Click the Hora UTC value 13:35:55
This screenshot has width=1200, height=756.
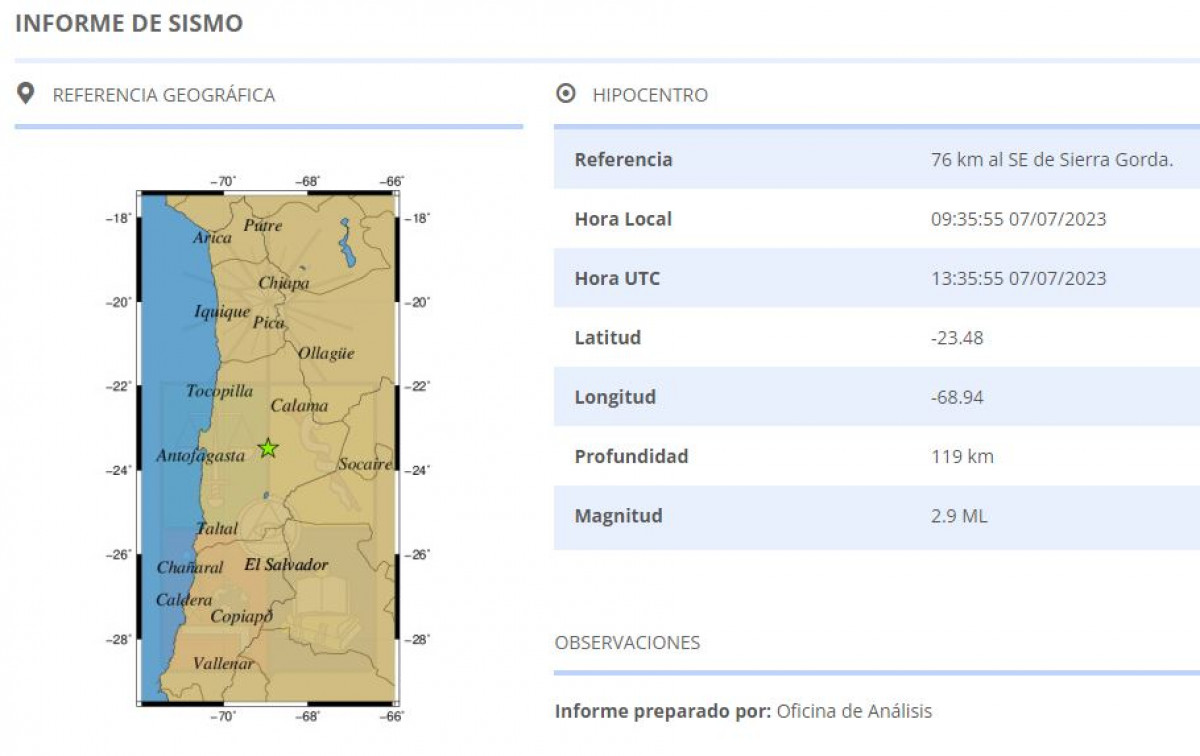(1018, 278)
